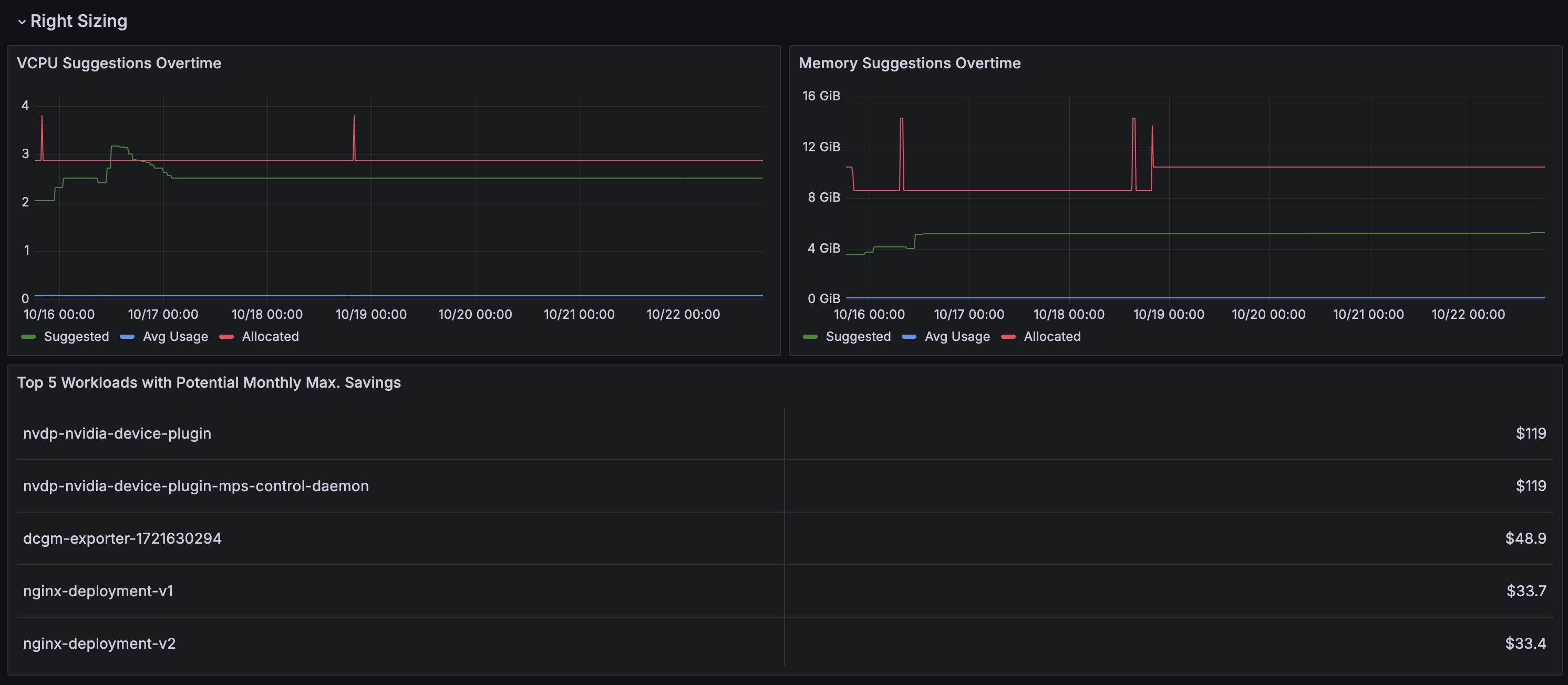Viewport: 1568px width, 685px height.
Task: Collapse the Right Sizing row chevron
Action: tap(22, 22)
